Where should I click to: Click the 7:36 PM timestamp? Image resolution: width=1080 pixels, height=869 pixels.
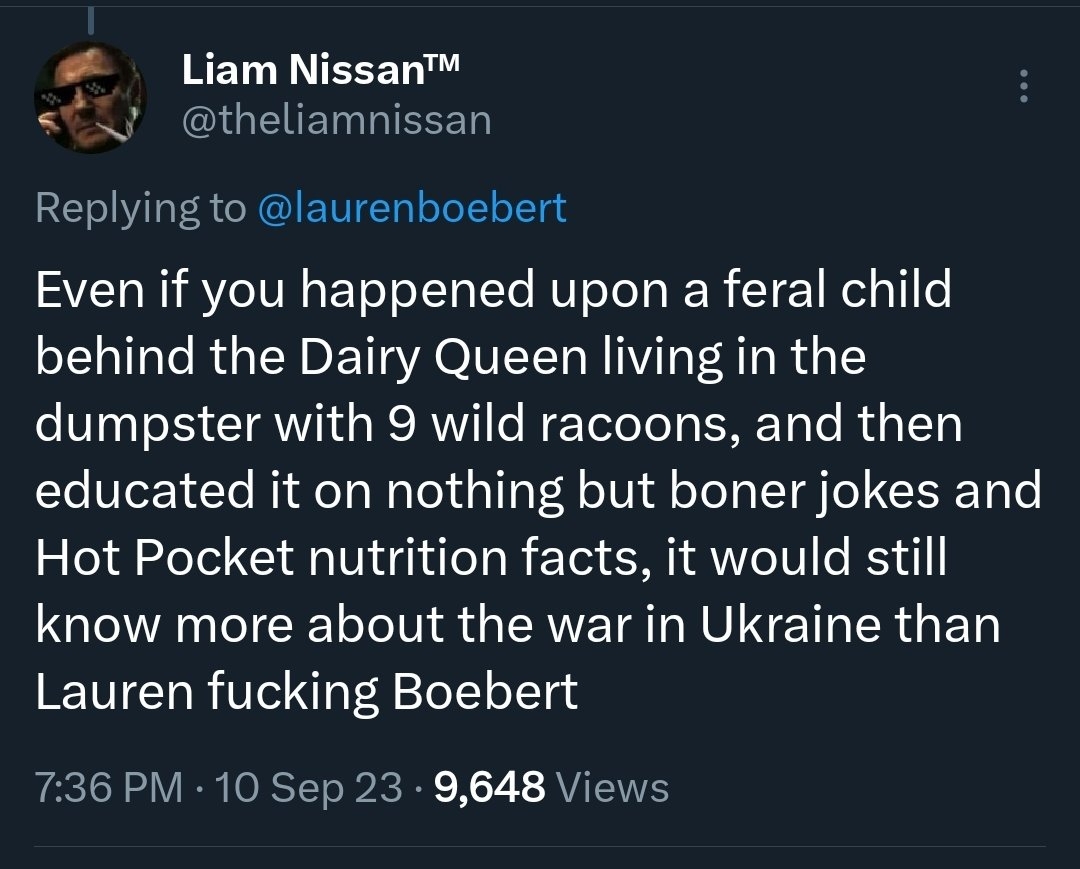(x=109, y=787)
